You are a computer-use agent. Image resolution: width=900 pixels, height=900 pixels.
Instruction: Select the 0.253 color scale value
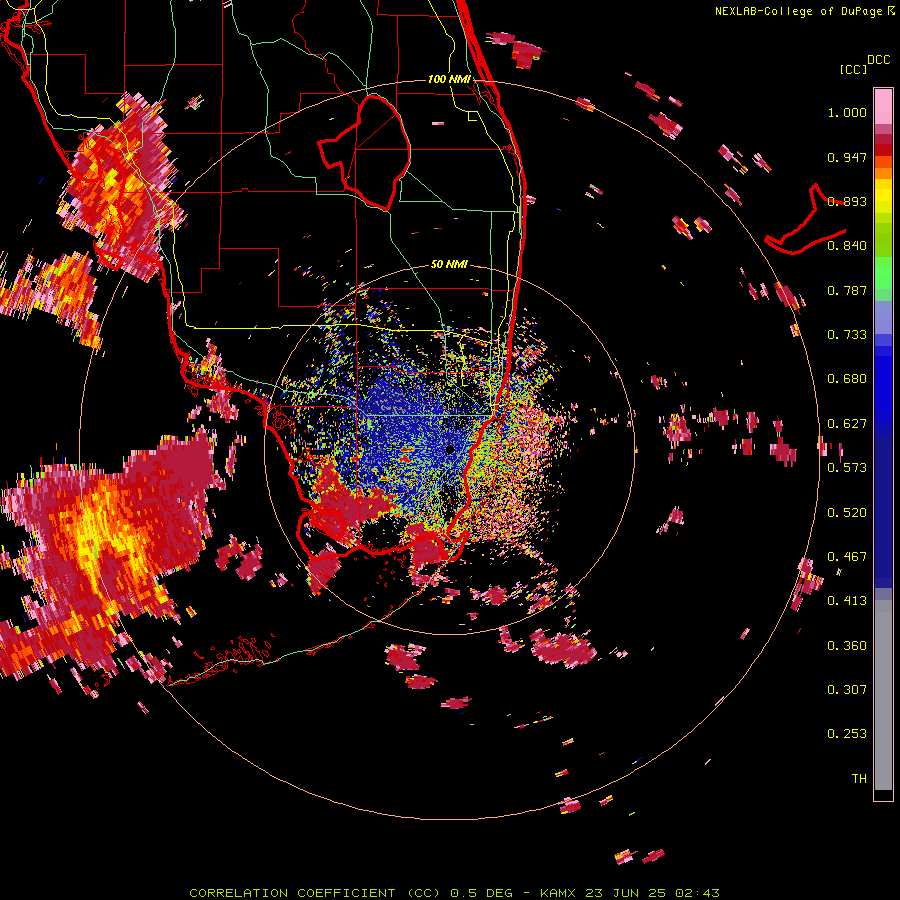tap(847, 734)
